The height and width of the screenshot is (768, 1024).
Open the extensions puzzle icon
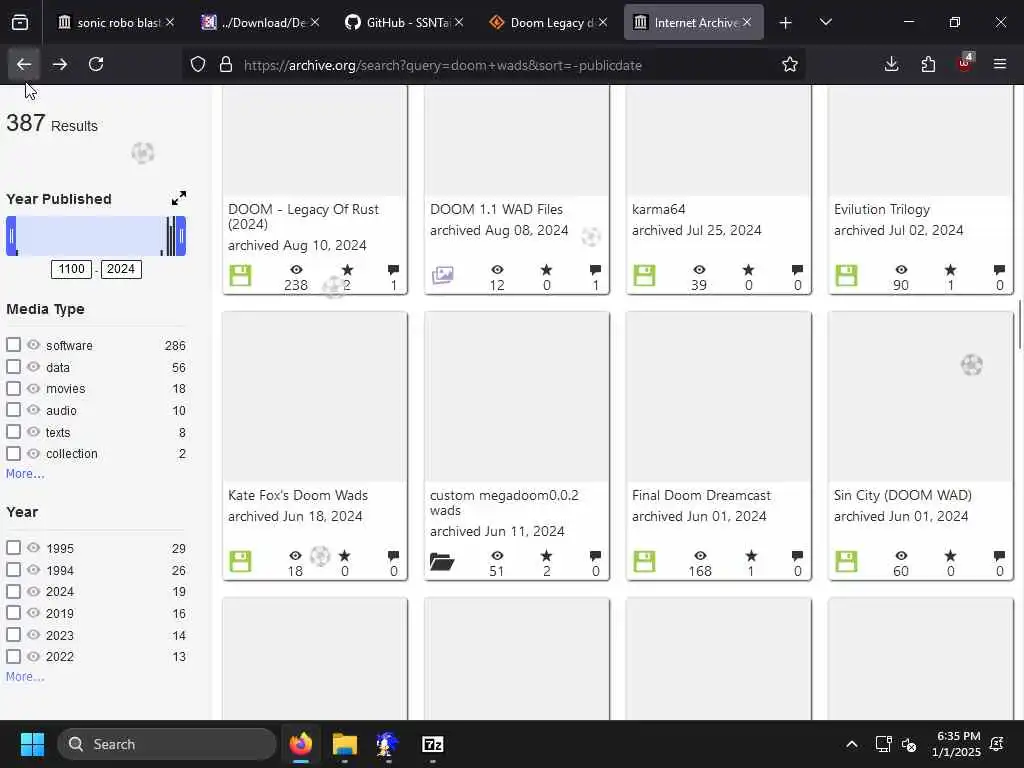pyautogui.click(x=928, y=64)
